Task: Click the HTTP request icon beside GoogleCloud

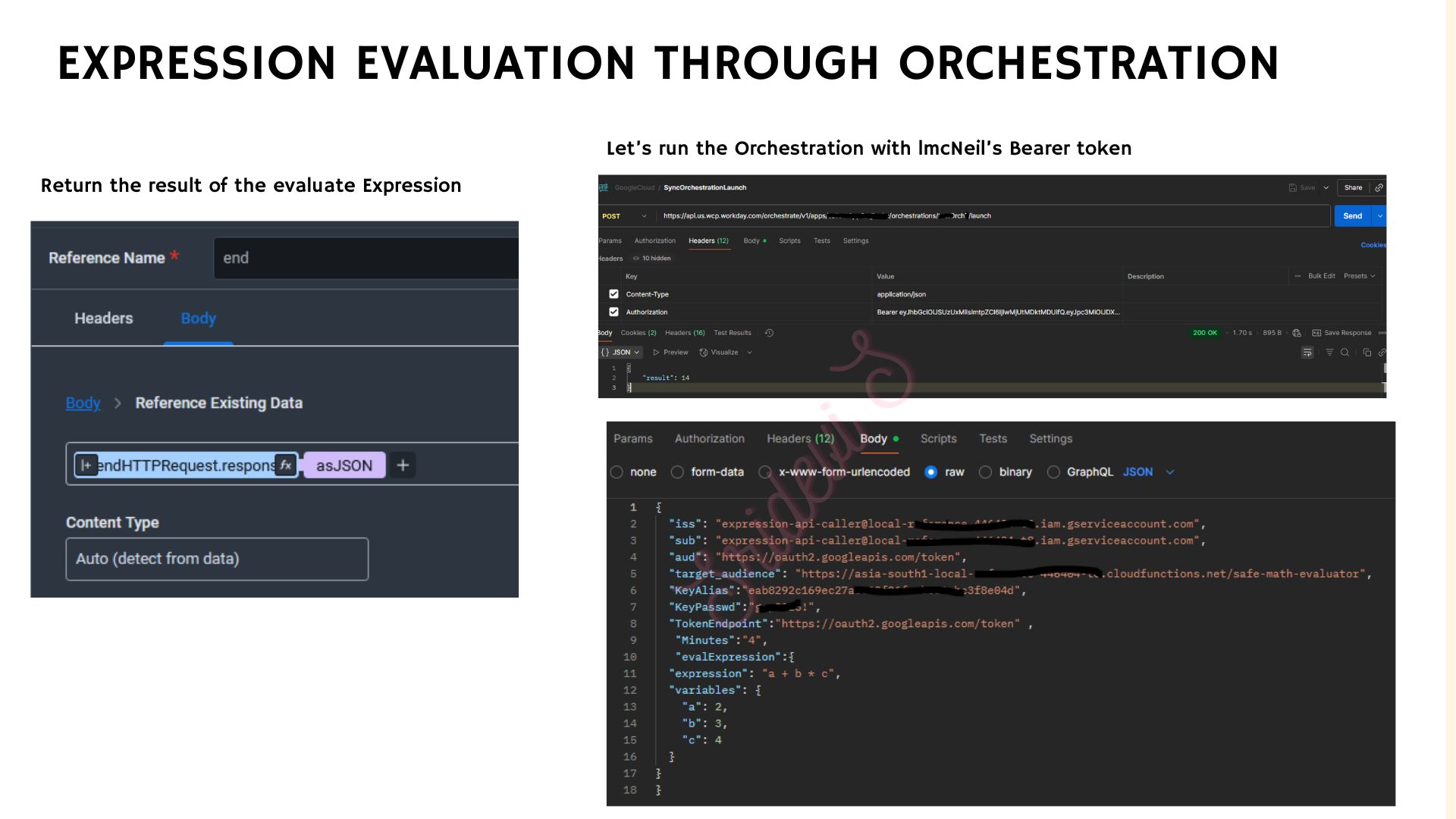Action: pyautogui.click(x=604, y=187)
